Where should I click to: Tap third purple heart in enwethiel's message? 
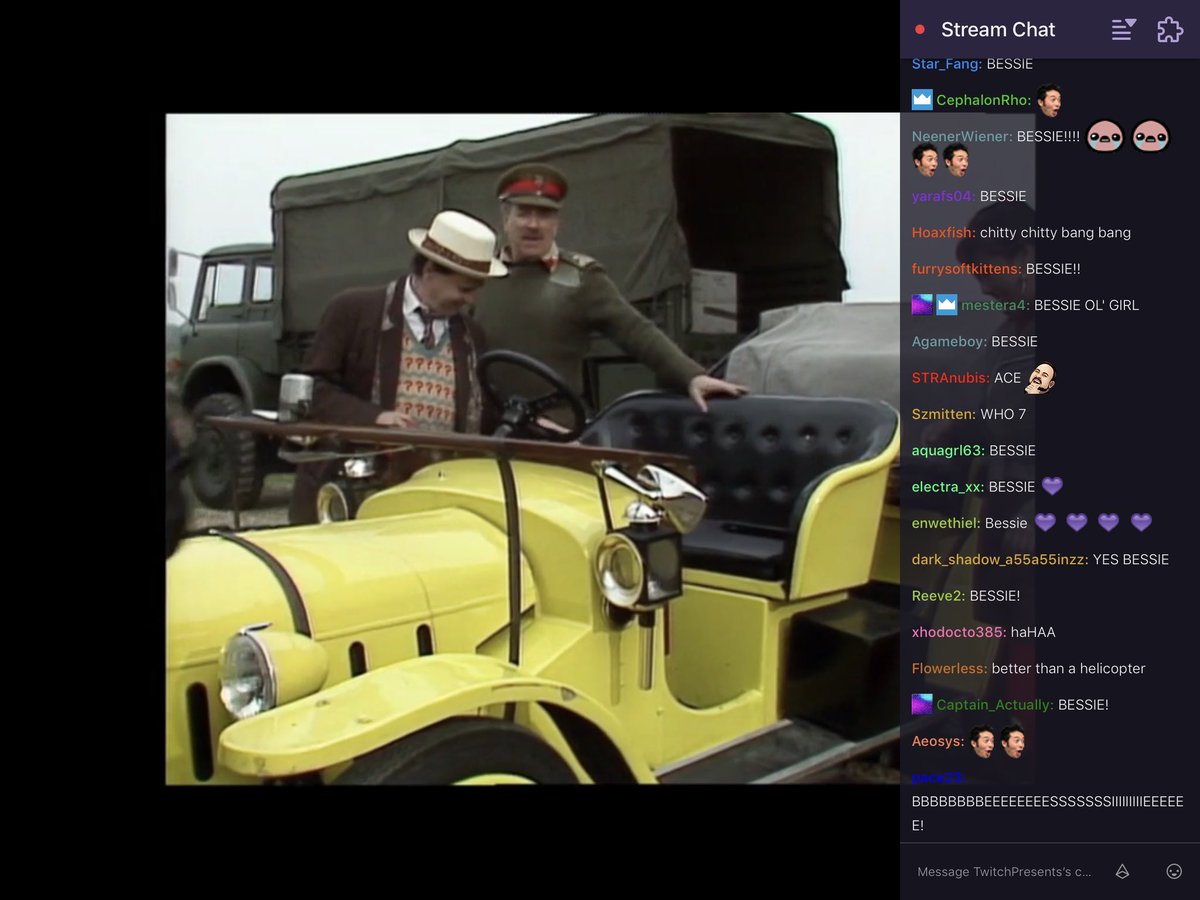pyautogui.click(x=1109, y=523)
